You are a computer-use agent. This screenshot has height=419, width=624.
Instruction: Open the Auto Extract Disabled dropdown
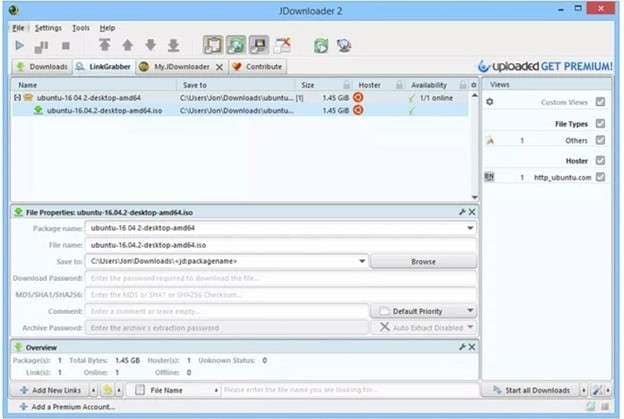[470, 327]
